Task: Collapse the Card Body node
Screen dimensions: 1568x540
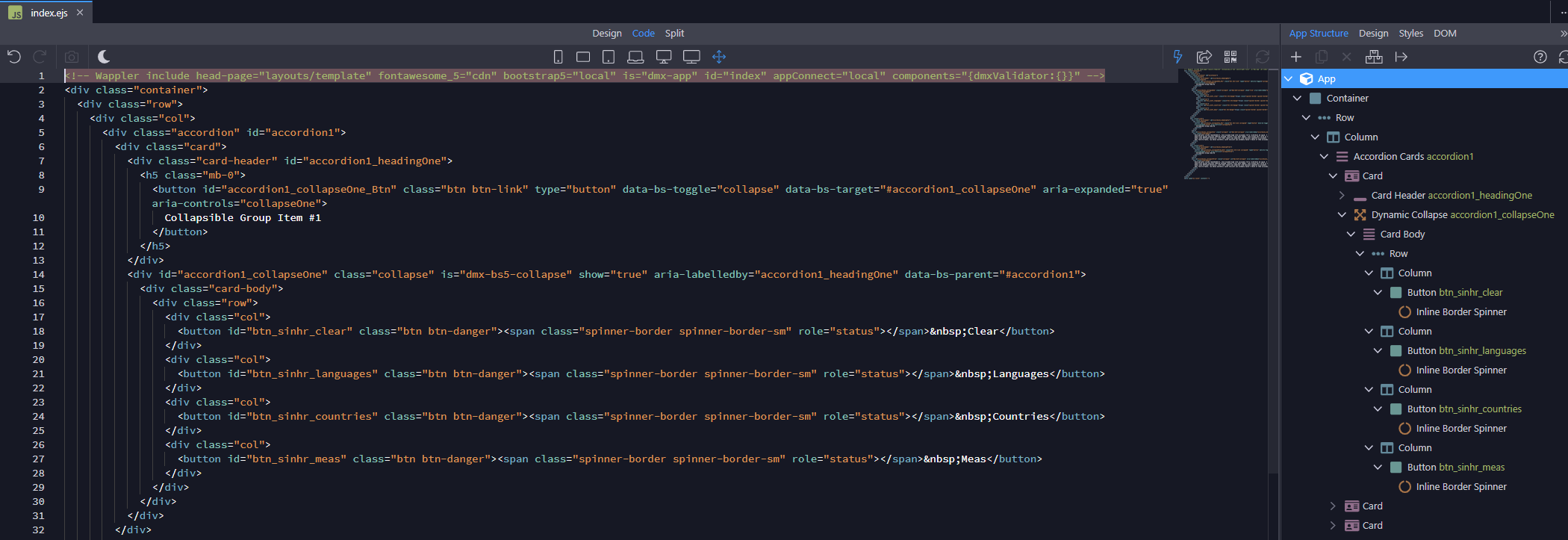Action: tap(1351, 235)
